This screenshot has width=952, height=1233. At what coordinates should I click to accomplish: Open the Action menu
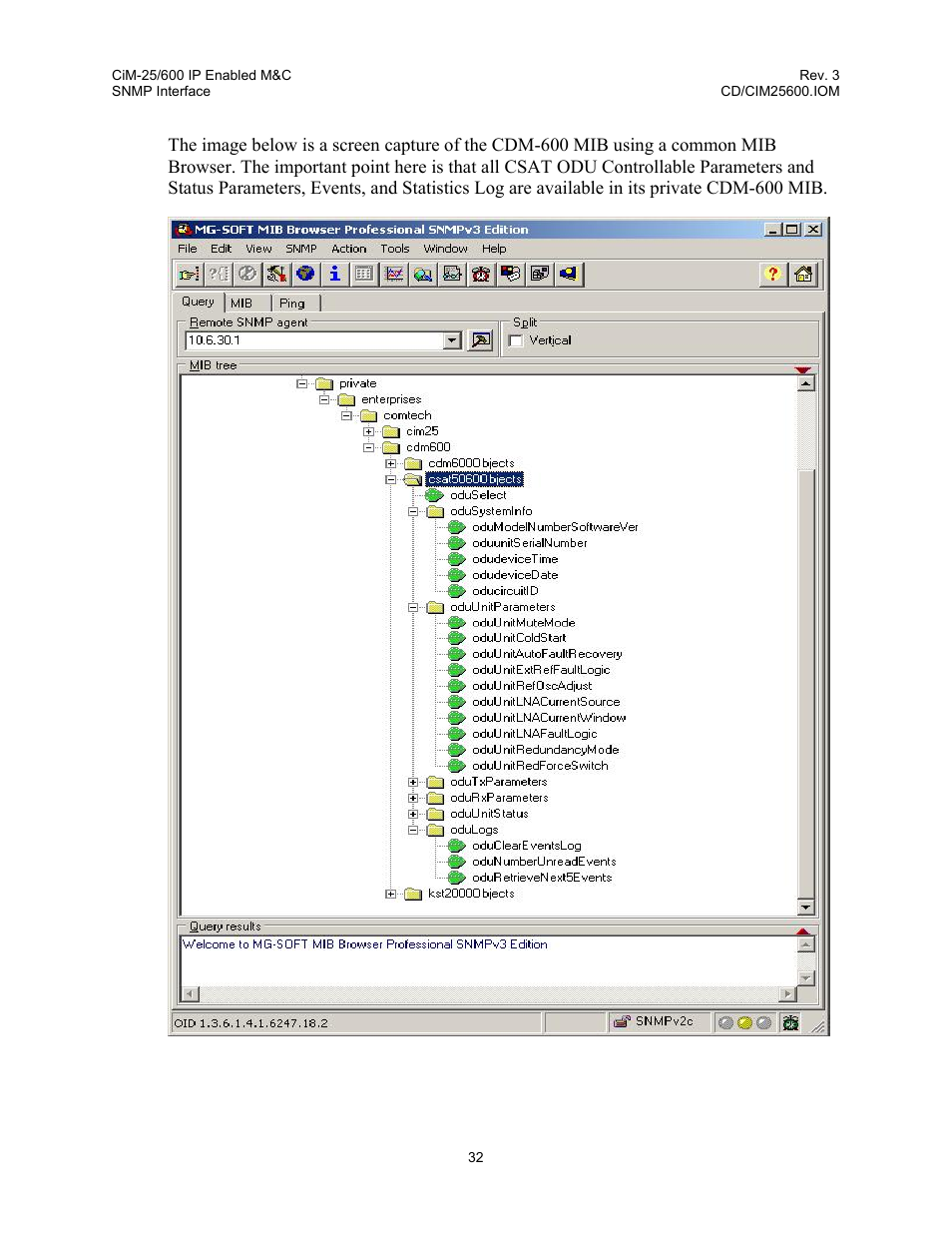[349, 249]
